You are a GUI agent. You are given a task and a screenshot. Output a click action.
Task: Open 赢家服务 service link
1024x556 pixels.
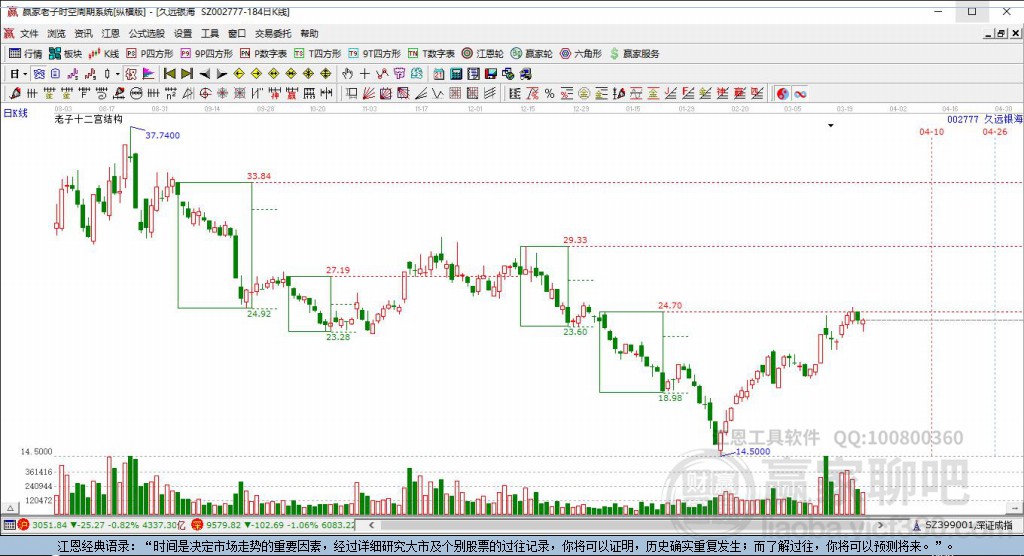634,54
